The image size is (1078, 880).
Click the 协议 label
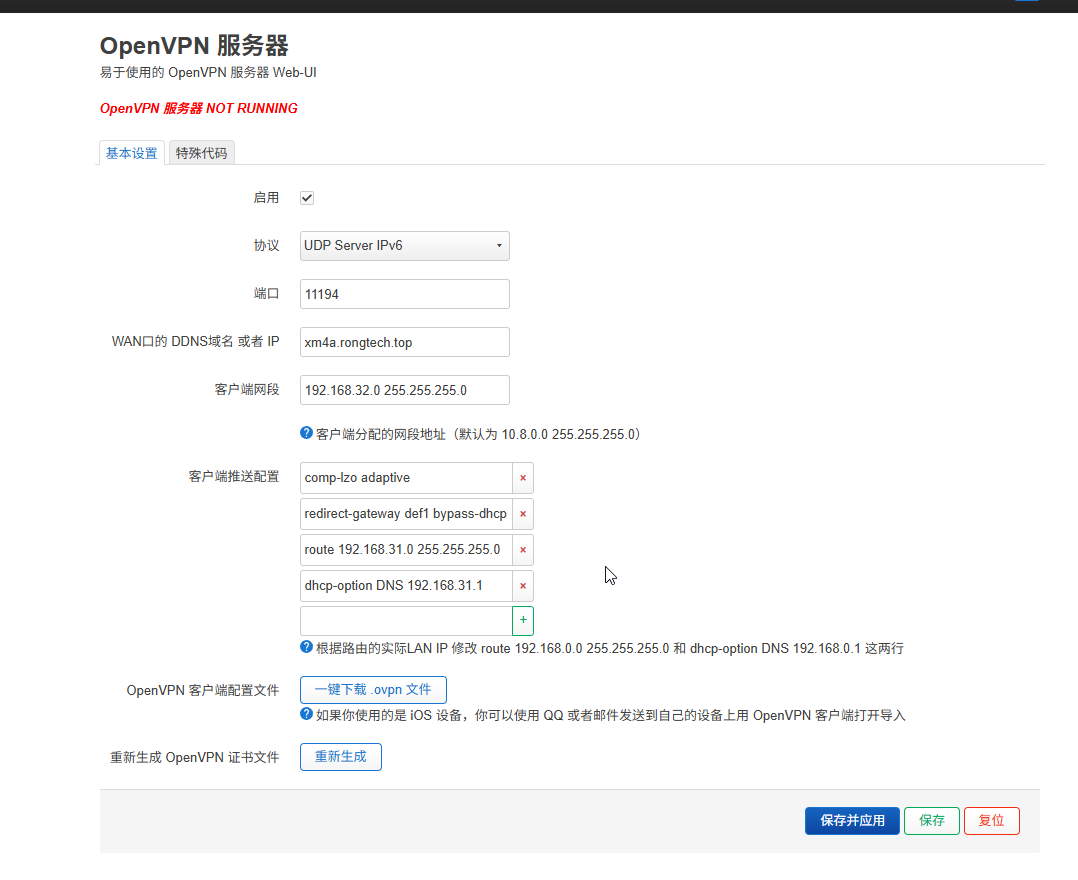pos(266,245)
